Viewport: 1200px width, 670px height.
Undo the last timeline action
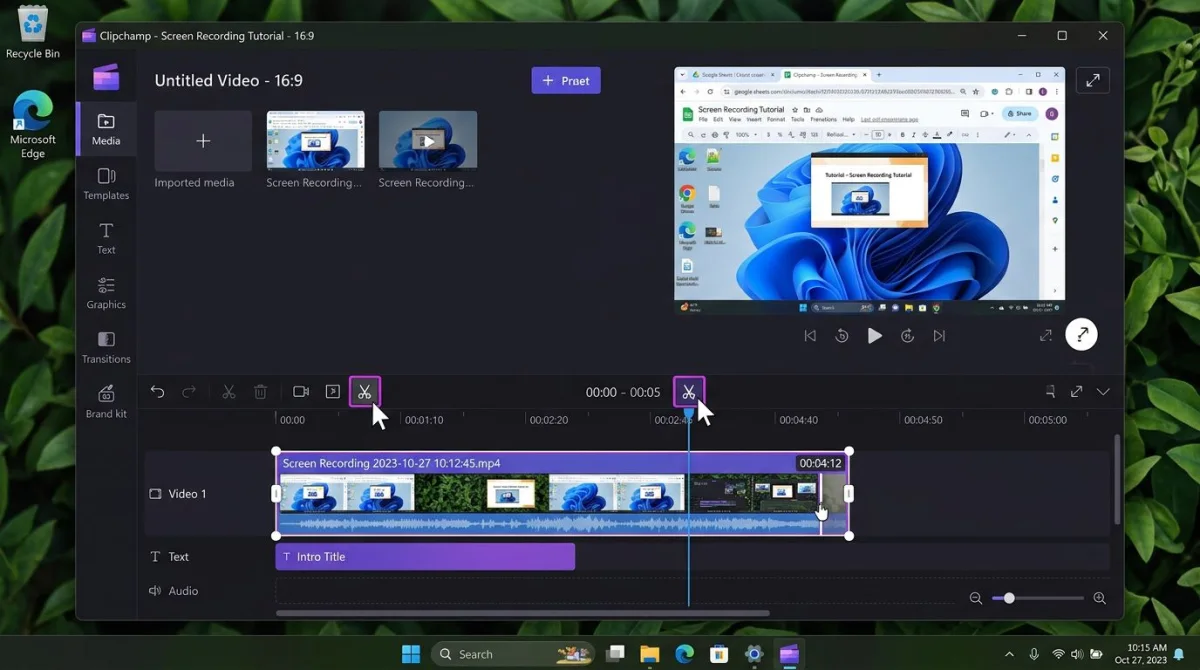coord(157,392)
